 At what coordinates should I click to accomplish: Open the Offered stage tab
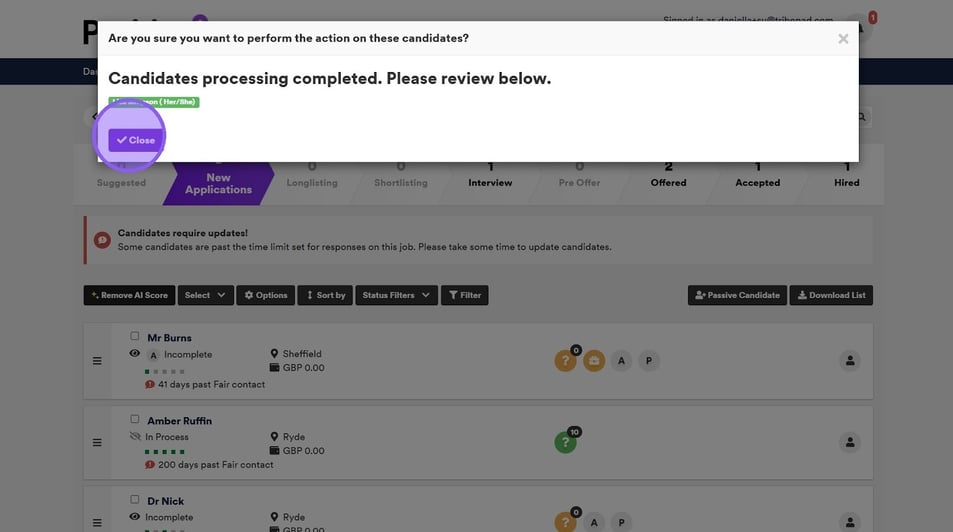pyautogui.click(x=668, y=175)
